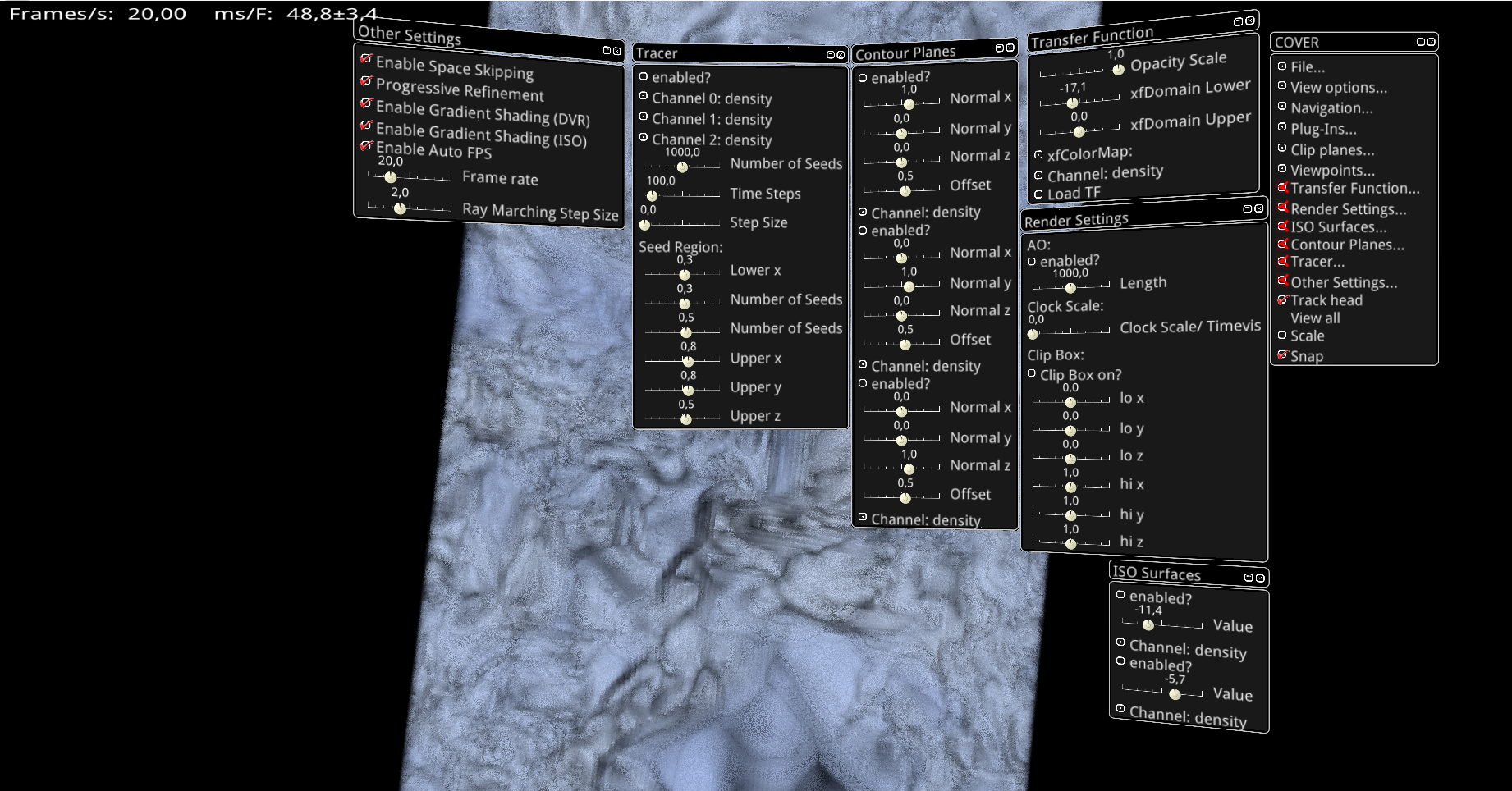Minimize the Contour Planes panel

(1000, 48)
